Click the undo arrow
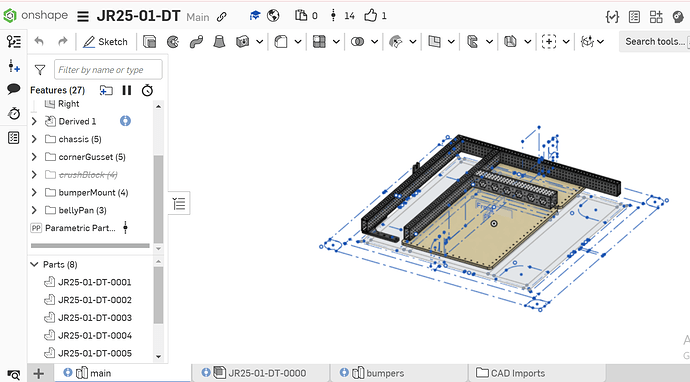 pyautogui.click(x=39, y=41)
